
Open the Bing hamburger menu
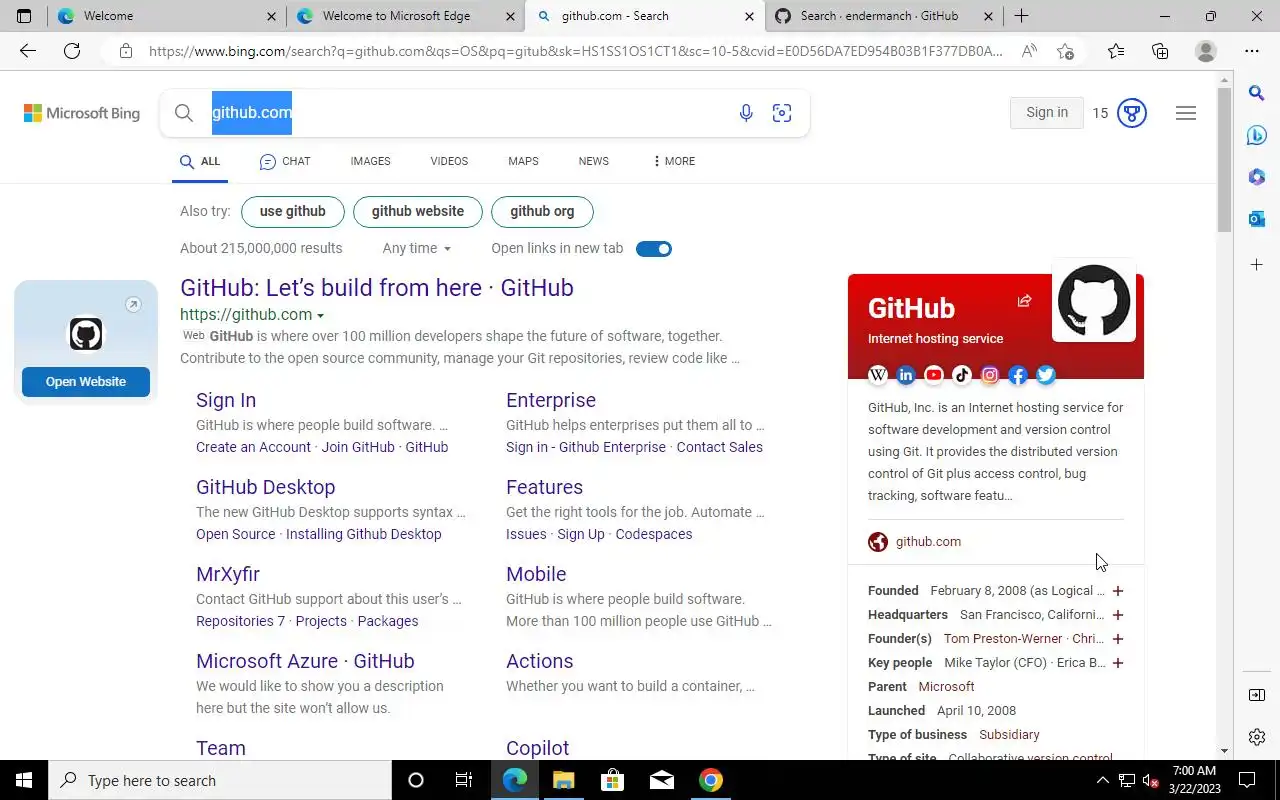coord(1186,113)
